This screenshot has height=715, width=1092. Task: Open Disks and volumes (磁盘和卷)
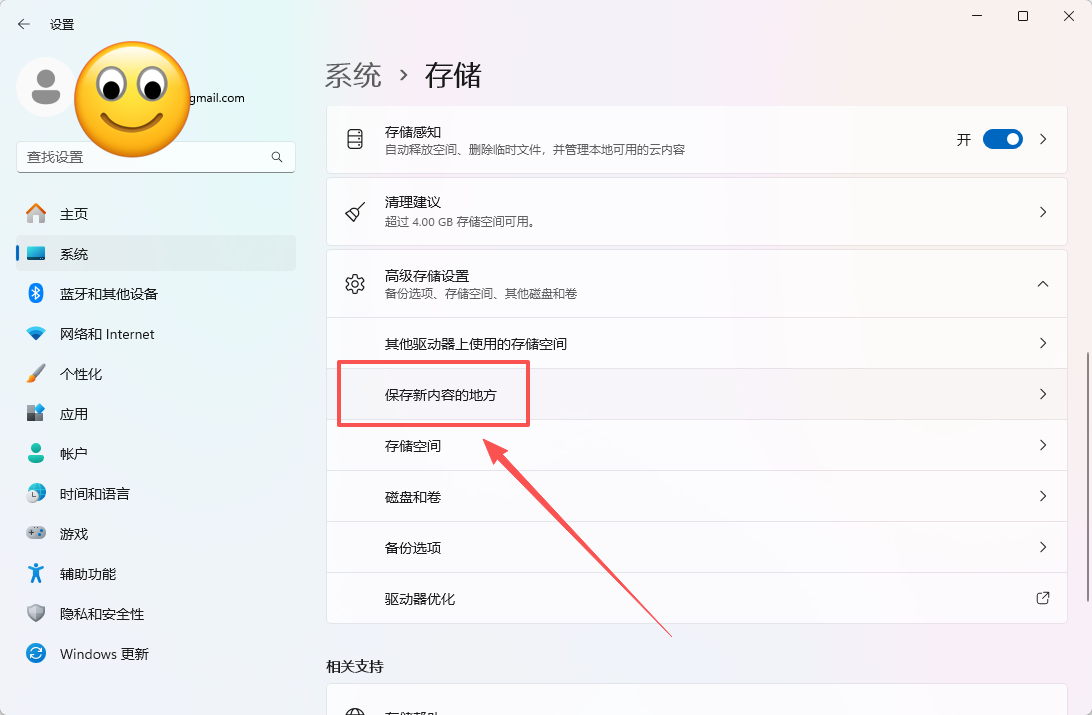pos(413,497)
